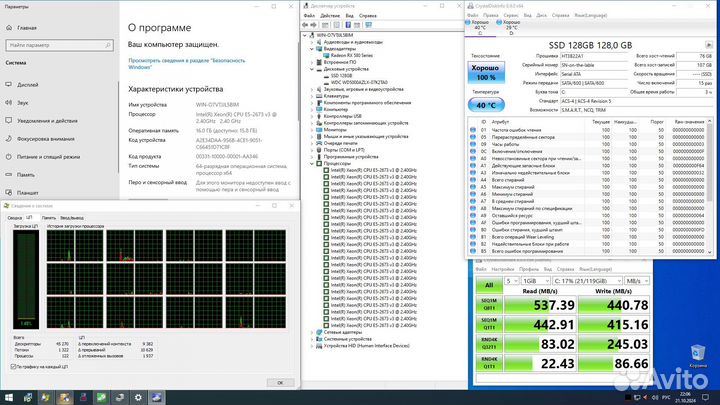
Task: Open the Справка menu in Device Manager
Action: click(367, 16)
